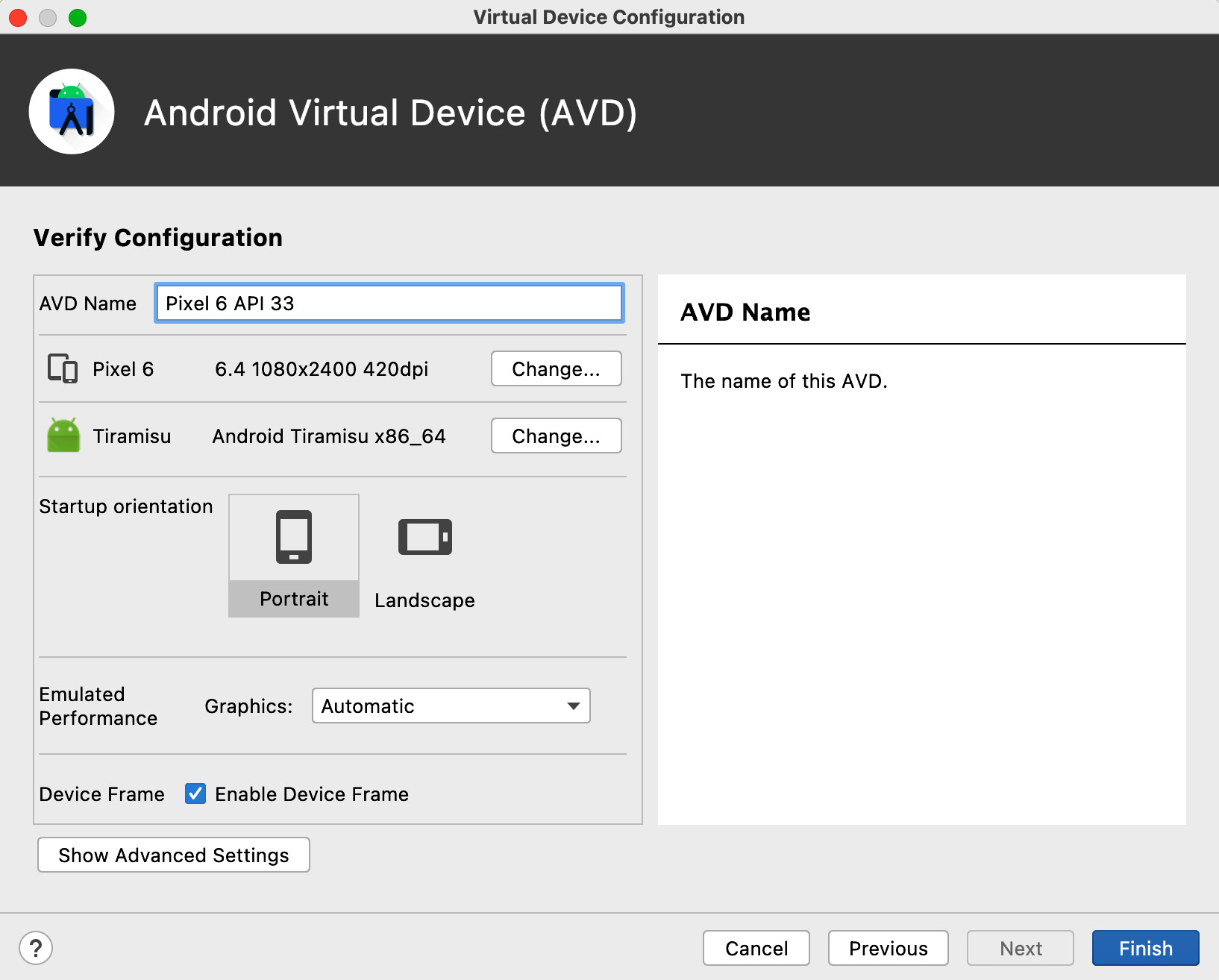Screen dimensions: 1219x980
Task: Go back with the Previous button
Action: (x=889, y=948)
